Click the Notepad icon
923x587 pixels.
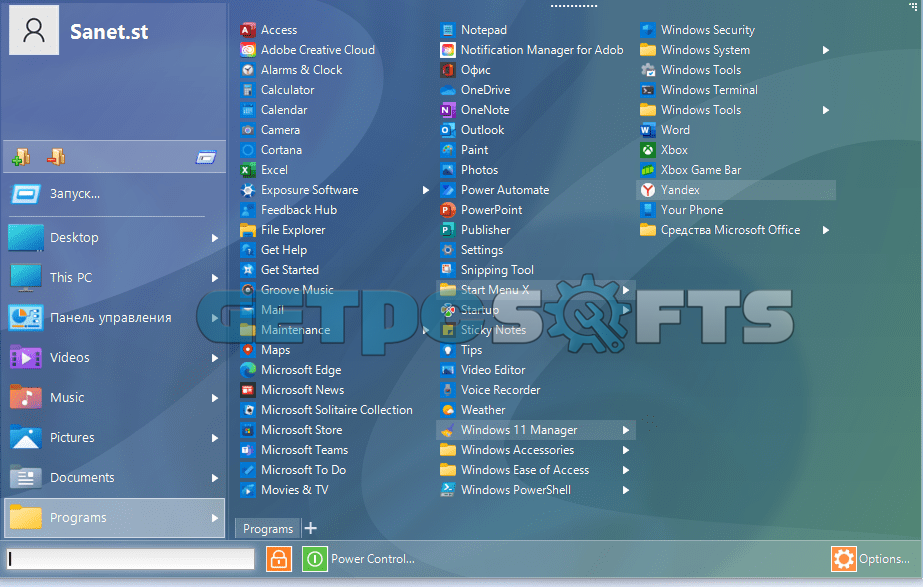448,30
